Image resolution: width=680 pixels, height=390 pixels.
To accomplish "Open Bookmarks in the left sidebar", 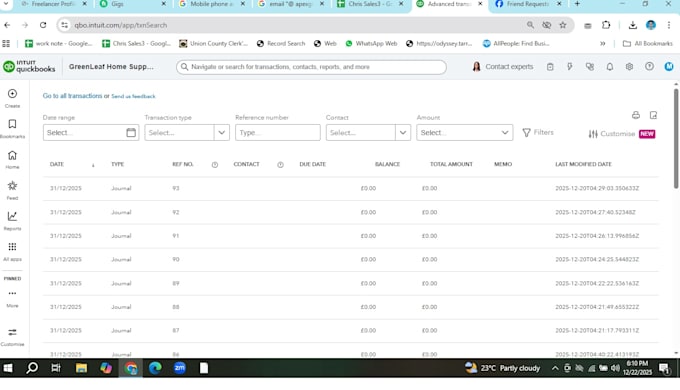I will (x=12, y=128).
